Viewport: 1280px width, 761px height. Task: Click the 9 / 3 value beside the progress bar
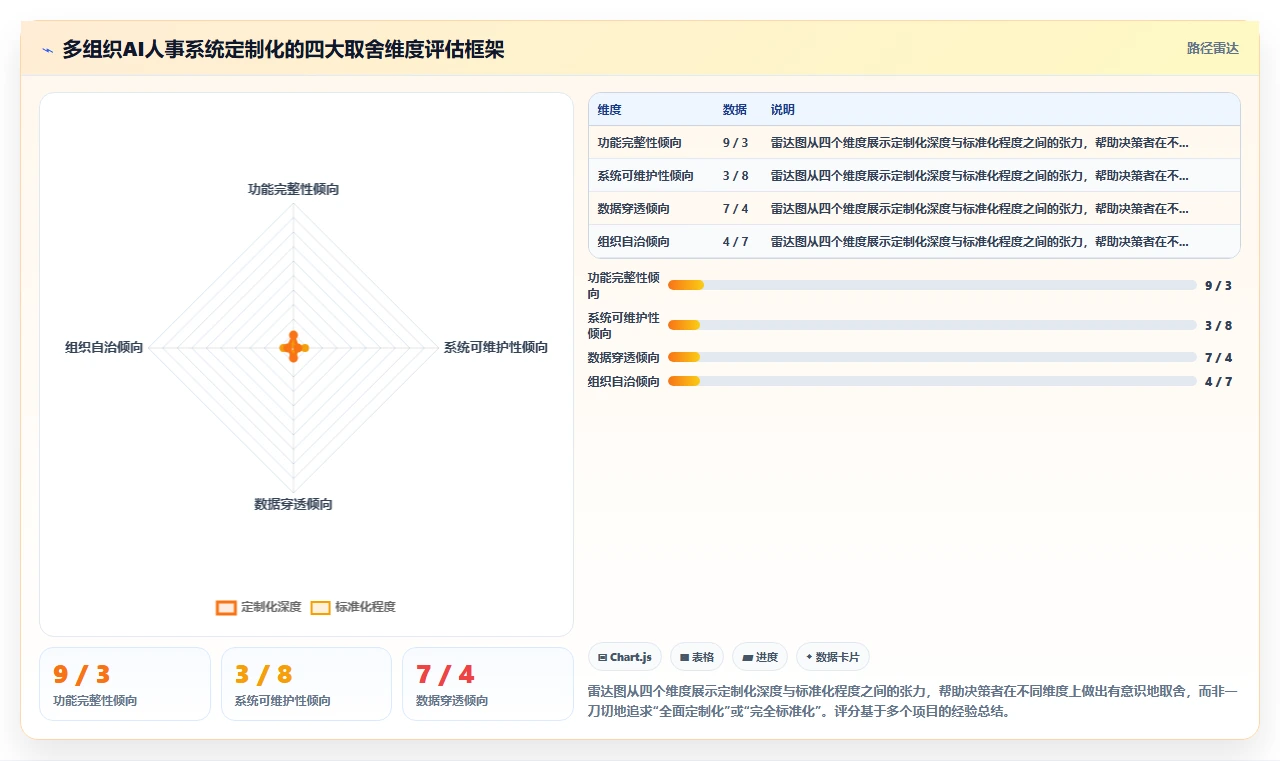click(x=1218, y=285)
